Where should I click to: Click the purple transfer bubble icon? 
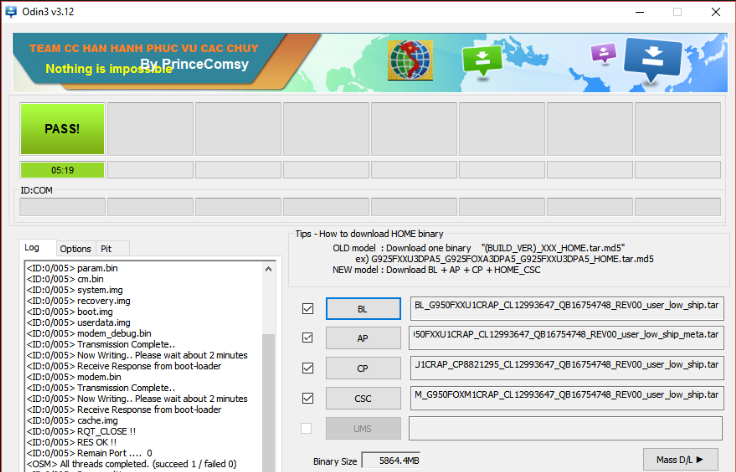tap(603, 53)
